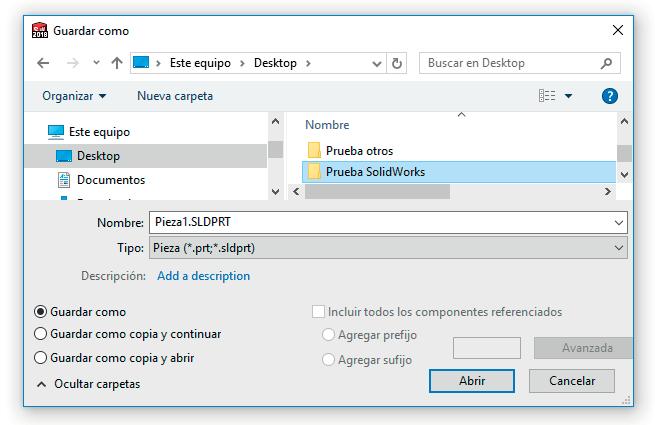Viewport: 655px width, 425px height.
Task: Select the 'Prueba otros' folder
Action: pyautogui.click(x=359, y=151)
